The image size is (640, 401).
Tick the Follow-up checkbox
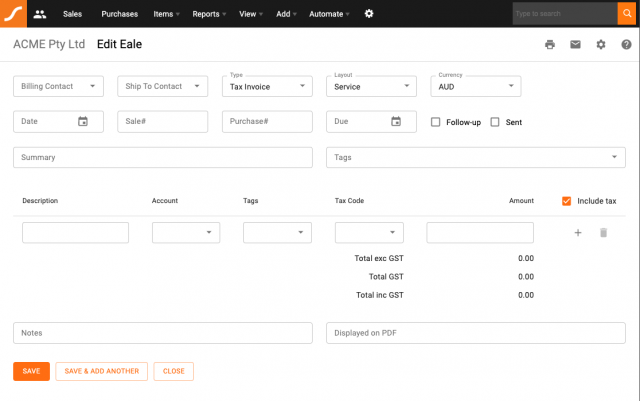coord(436,122)
